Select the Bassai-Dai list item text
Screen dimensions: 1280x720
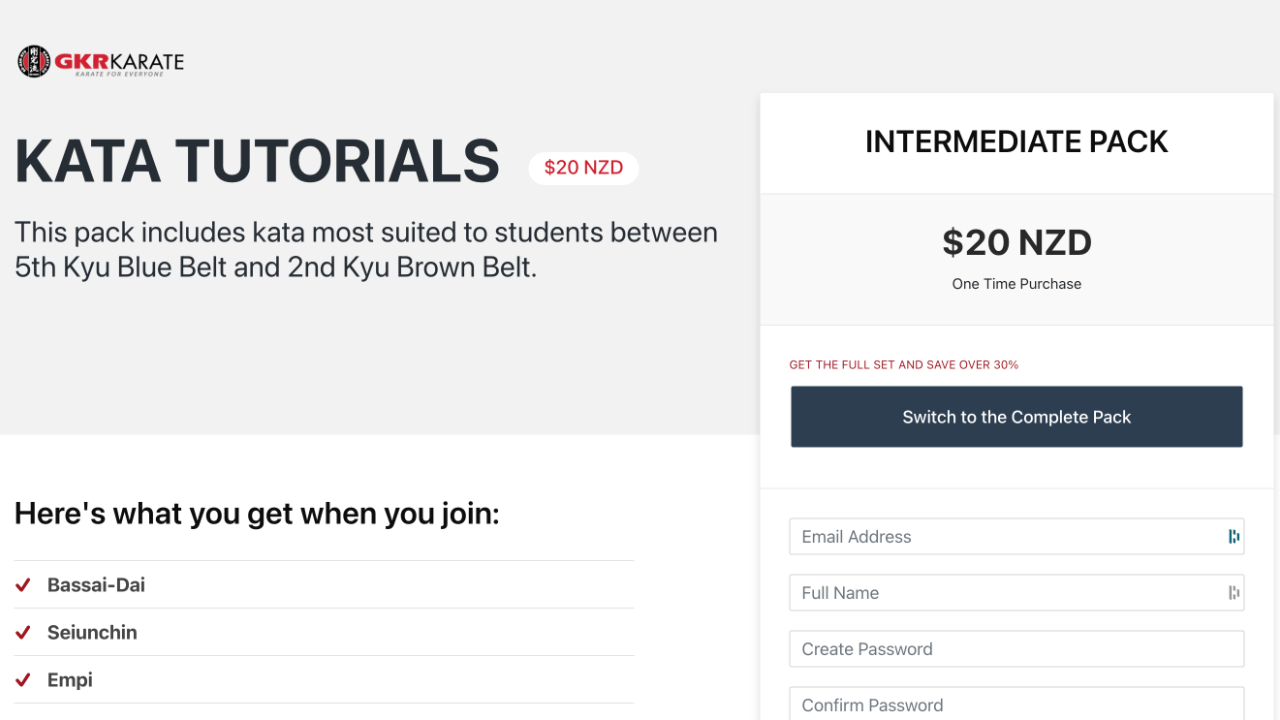click(x=96, y=585)
